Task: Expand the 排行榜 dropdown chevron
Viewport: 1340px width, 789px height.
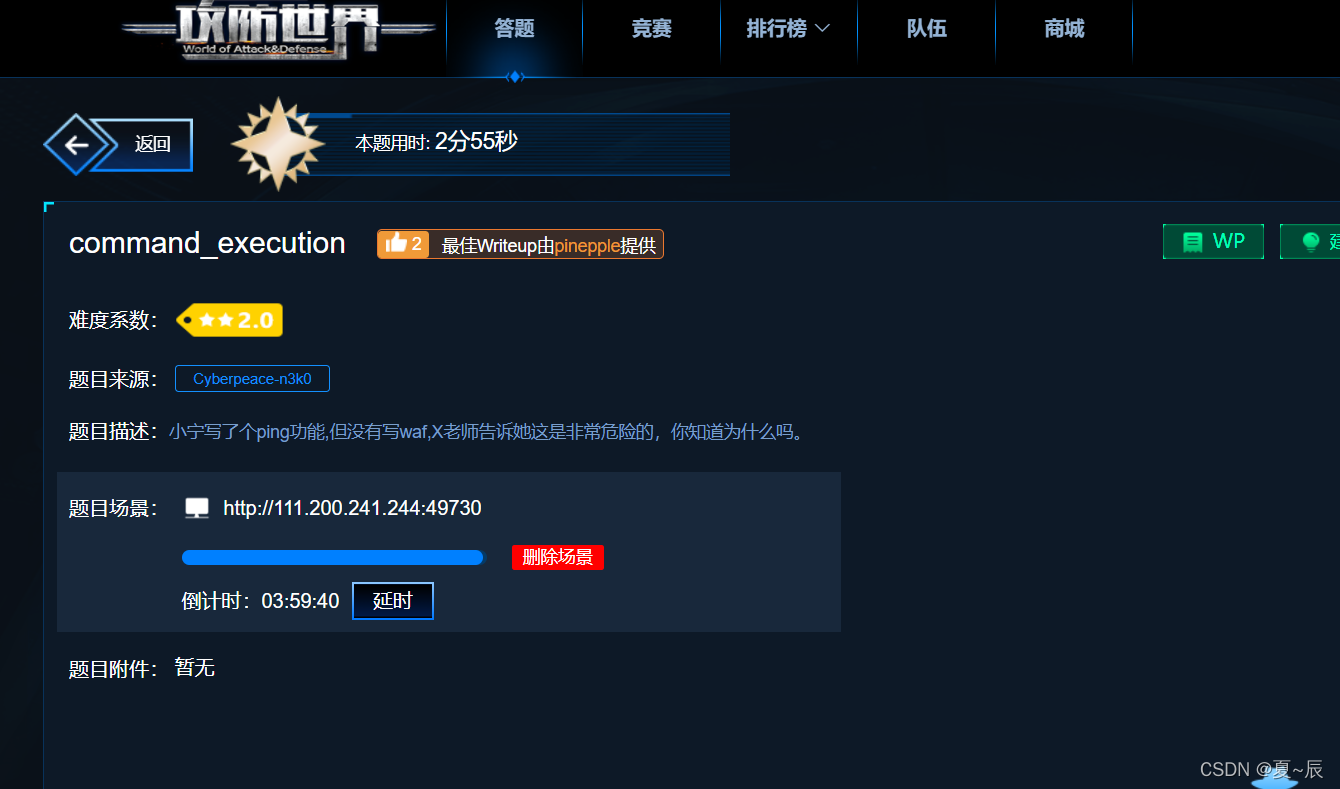Action: pyautogui.click(x=822, y=29)
